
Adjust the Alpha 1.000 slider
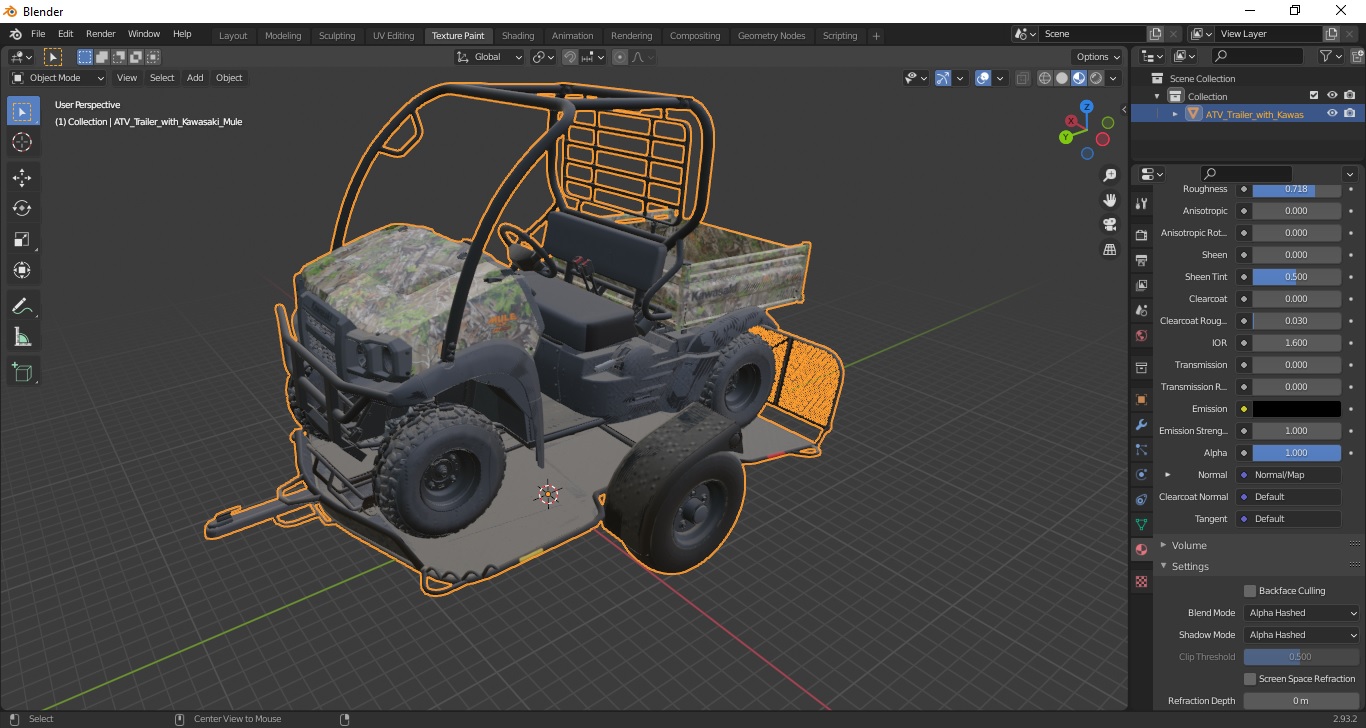click(x=1297, y=453)
